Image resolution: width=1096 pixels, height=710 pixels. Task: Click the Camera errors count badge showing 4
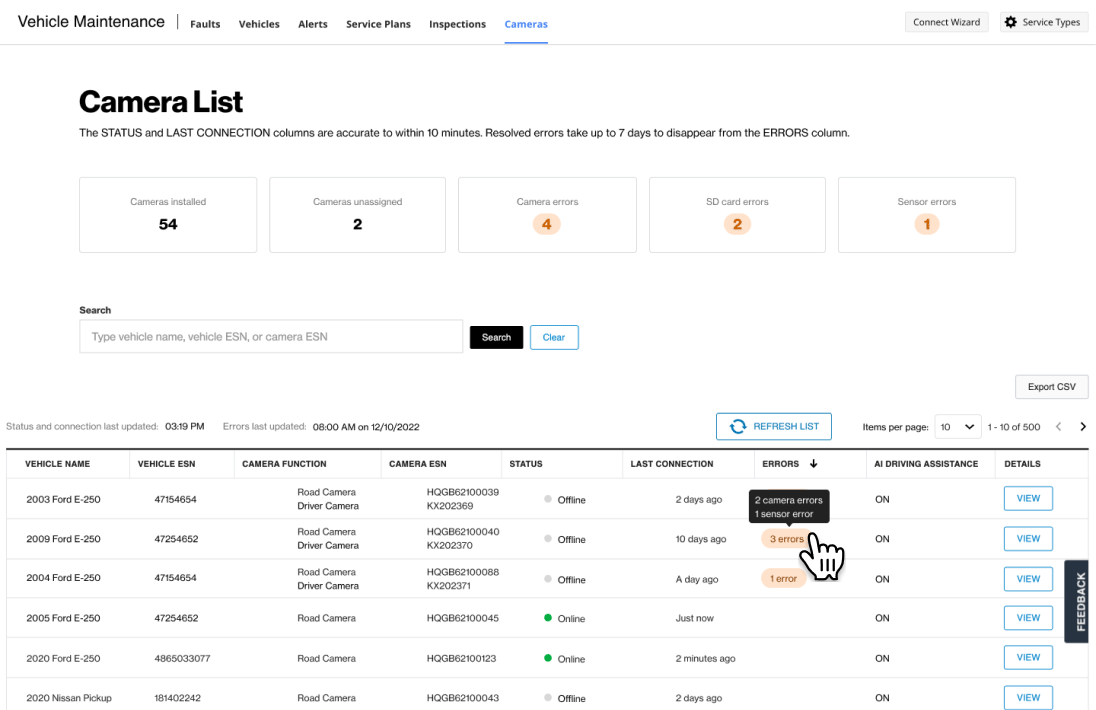tap(546, 224)
